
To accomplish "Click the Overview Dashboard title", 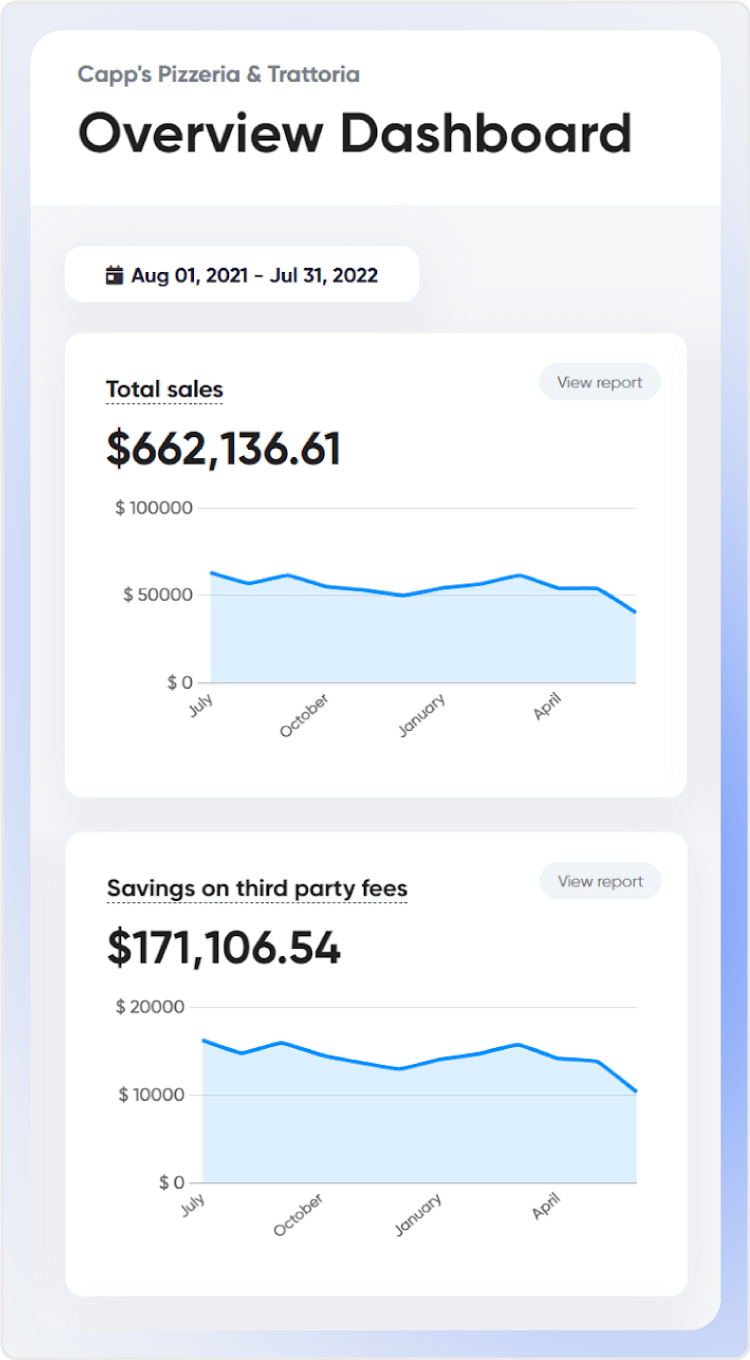I will tap(355, 133).
